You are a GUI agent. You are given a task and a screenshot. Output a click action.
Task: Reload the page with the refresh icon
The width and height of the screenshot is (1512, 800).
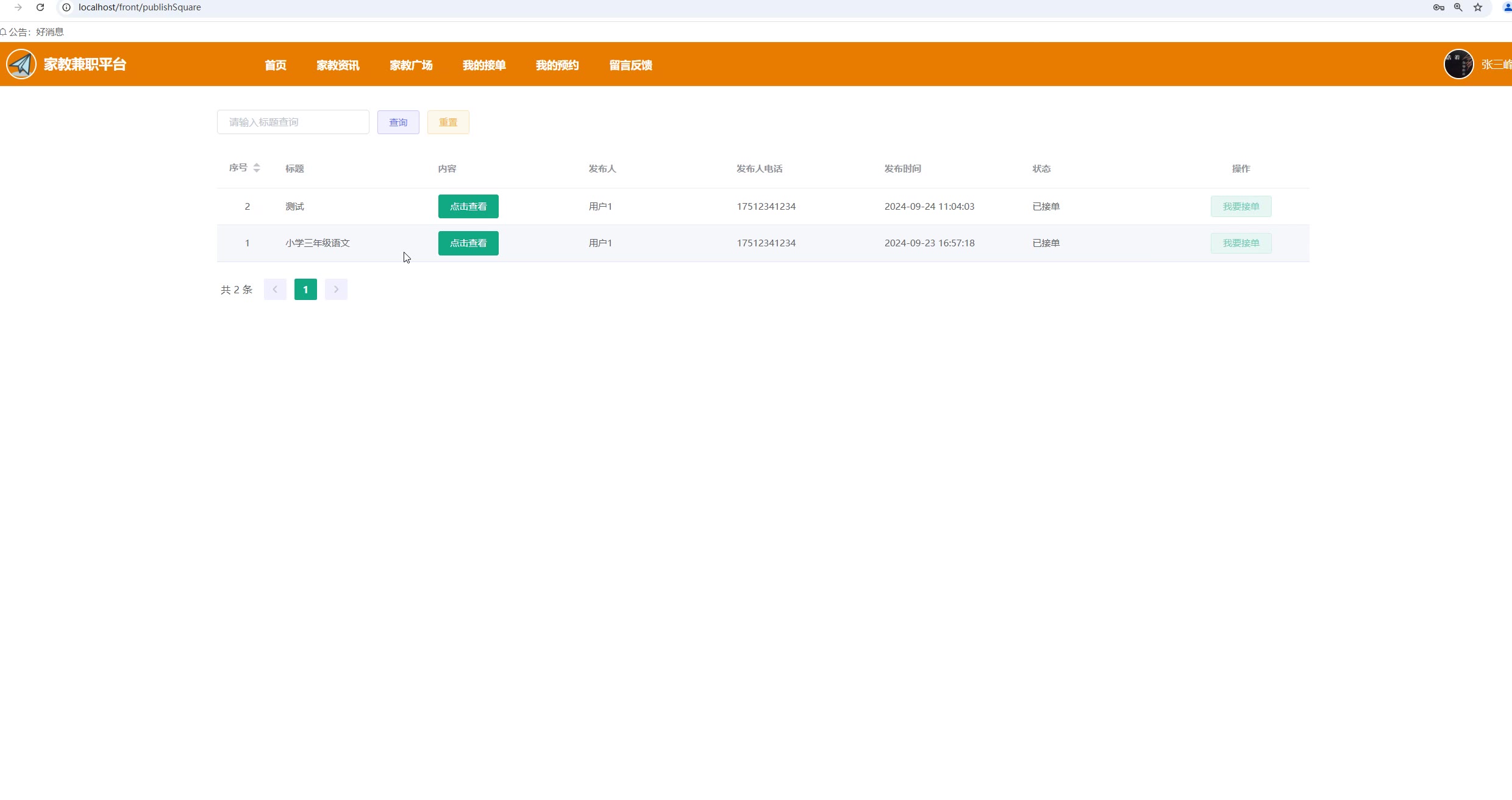point(40,7)
